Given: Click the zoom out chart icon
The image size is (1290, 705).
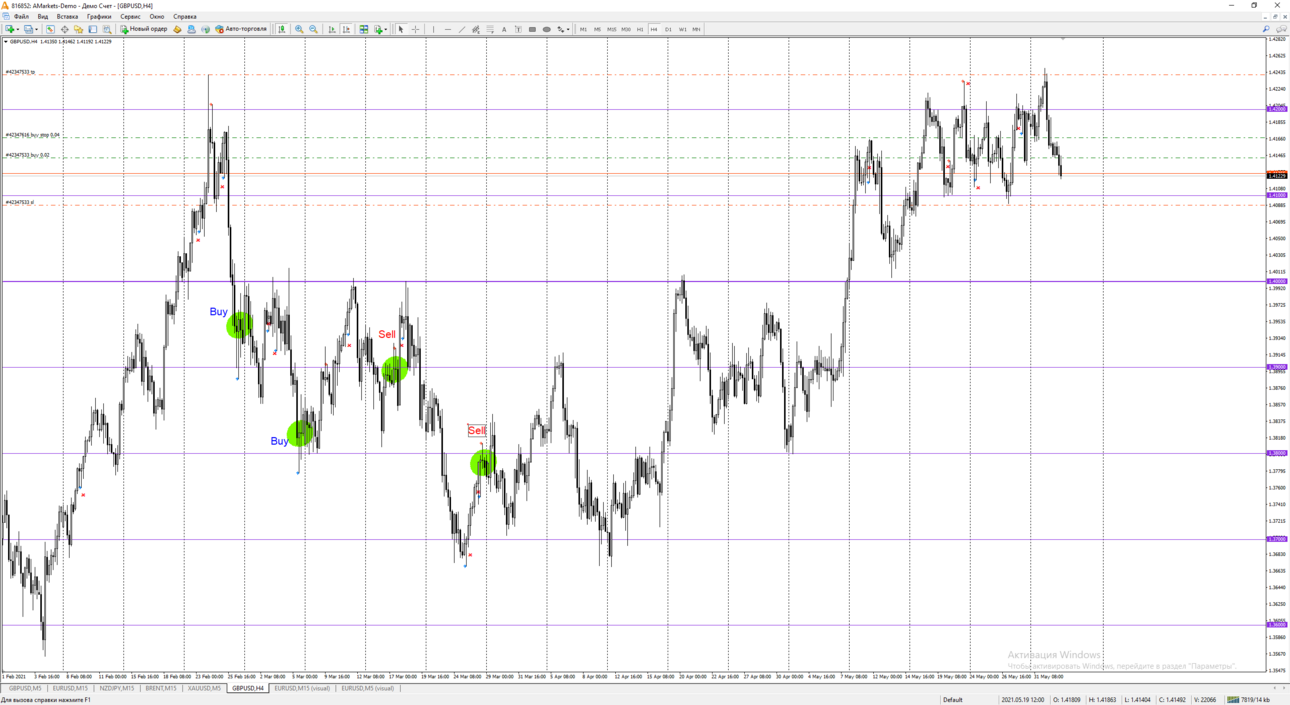Looking at the screenshot, I should pos(313,29).
